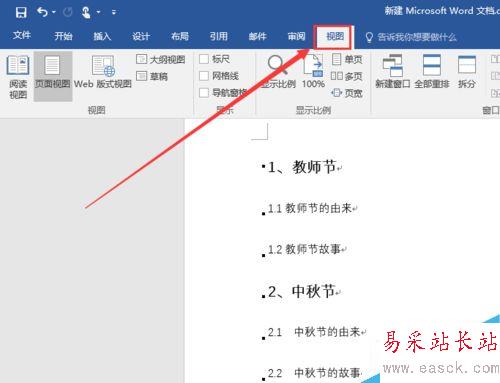Choose 页宽 page width zoom

click(x=347, y=93)
